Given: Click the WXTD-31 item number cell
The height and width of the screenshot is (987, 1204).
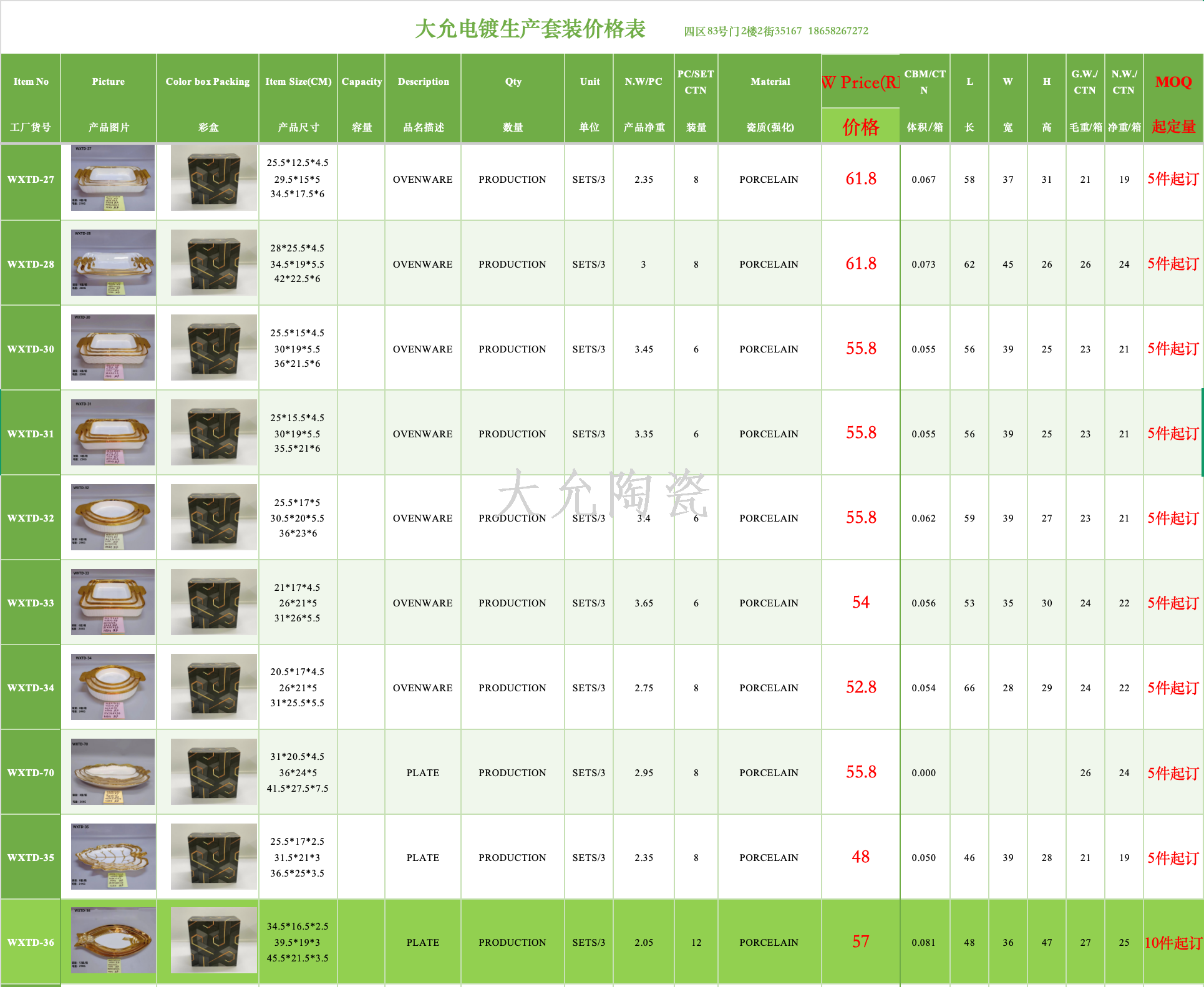Looking at the screenshot, I should pyautogui.click(x=31, y=434).
